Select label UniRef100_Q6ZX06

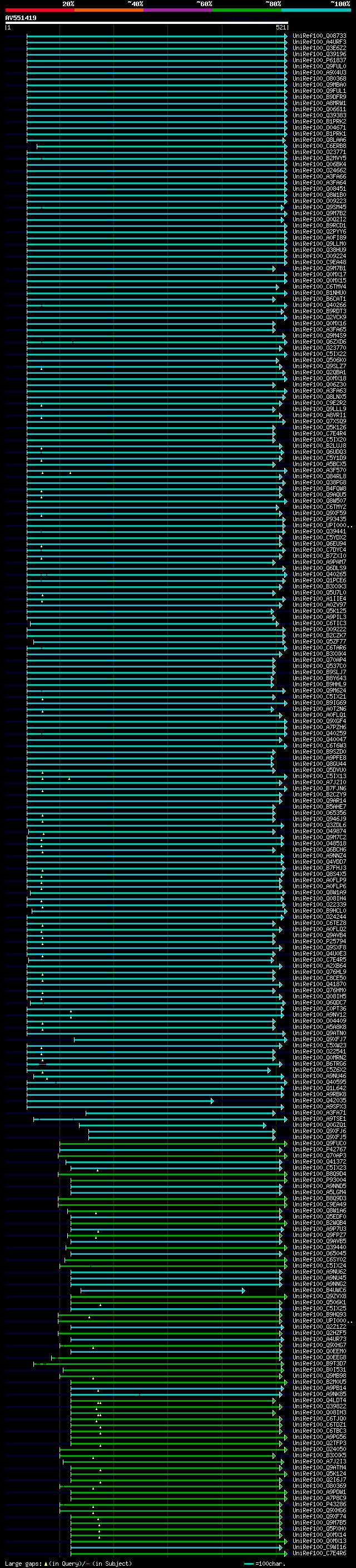pyautogui.click(x=319, y=342)
